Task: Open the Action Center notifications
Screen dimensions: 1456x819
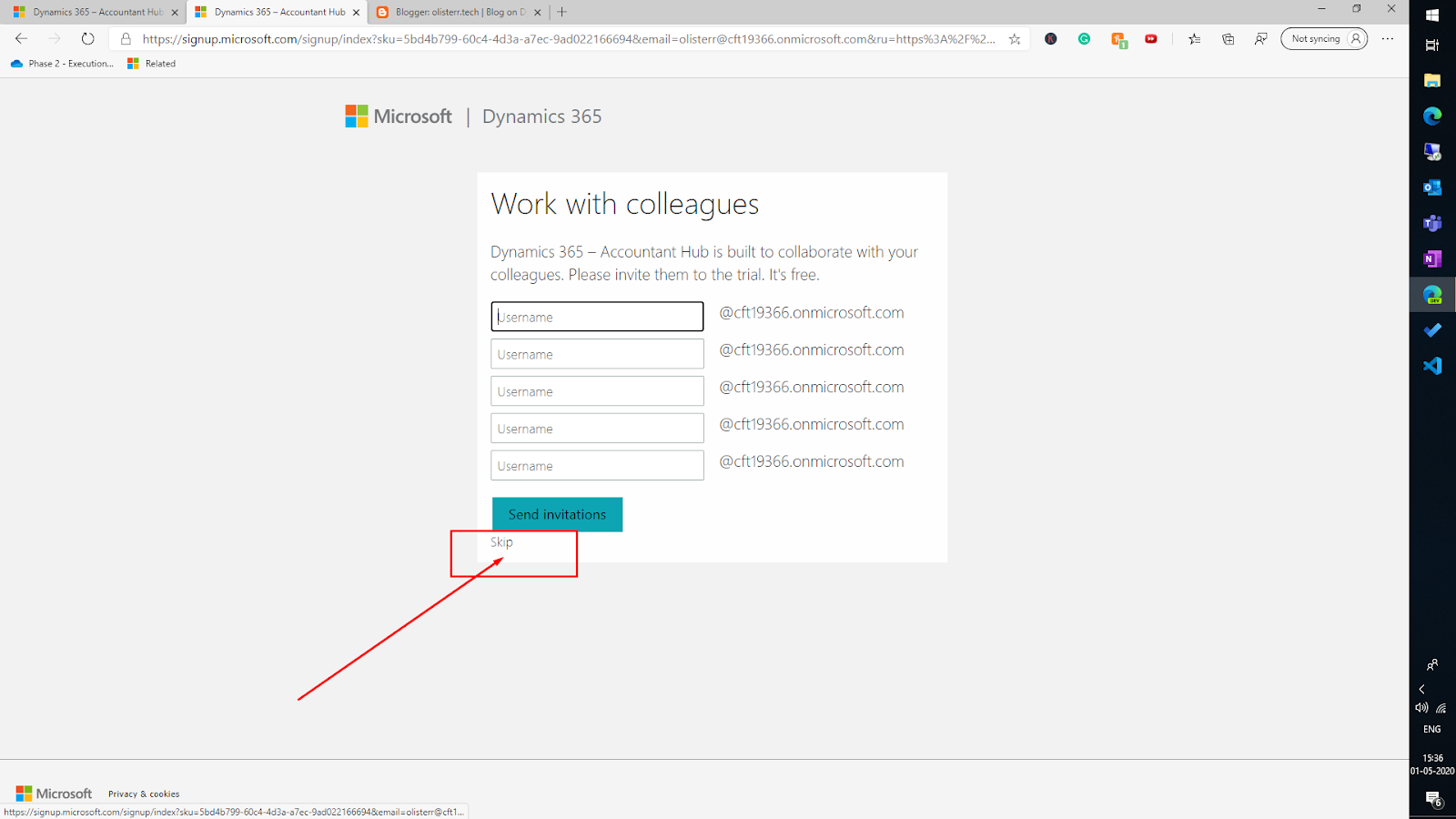Action: pyautogui.click(x=1433, y=800)
